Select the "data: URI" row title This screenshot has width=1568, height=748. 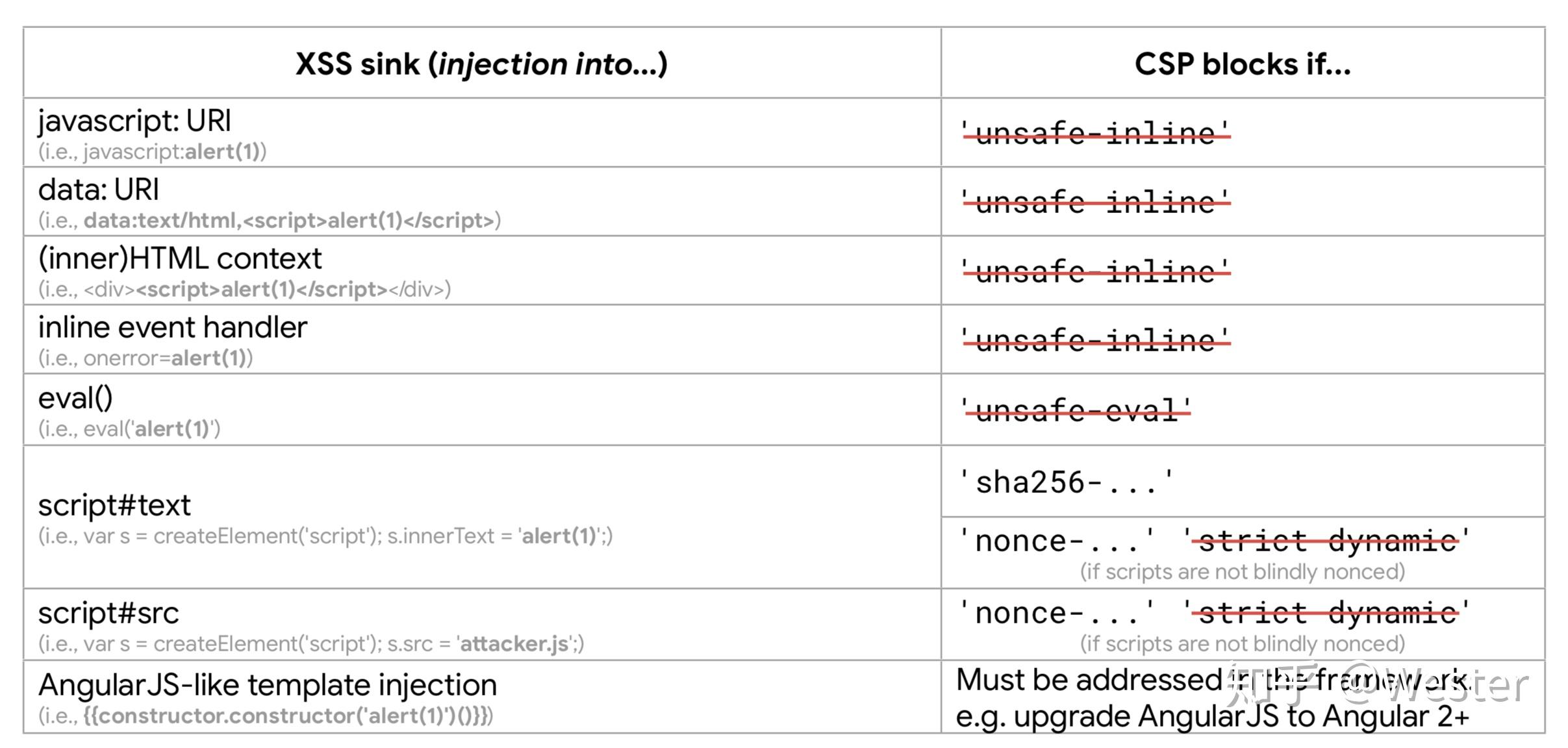coord(98,190)
